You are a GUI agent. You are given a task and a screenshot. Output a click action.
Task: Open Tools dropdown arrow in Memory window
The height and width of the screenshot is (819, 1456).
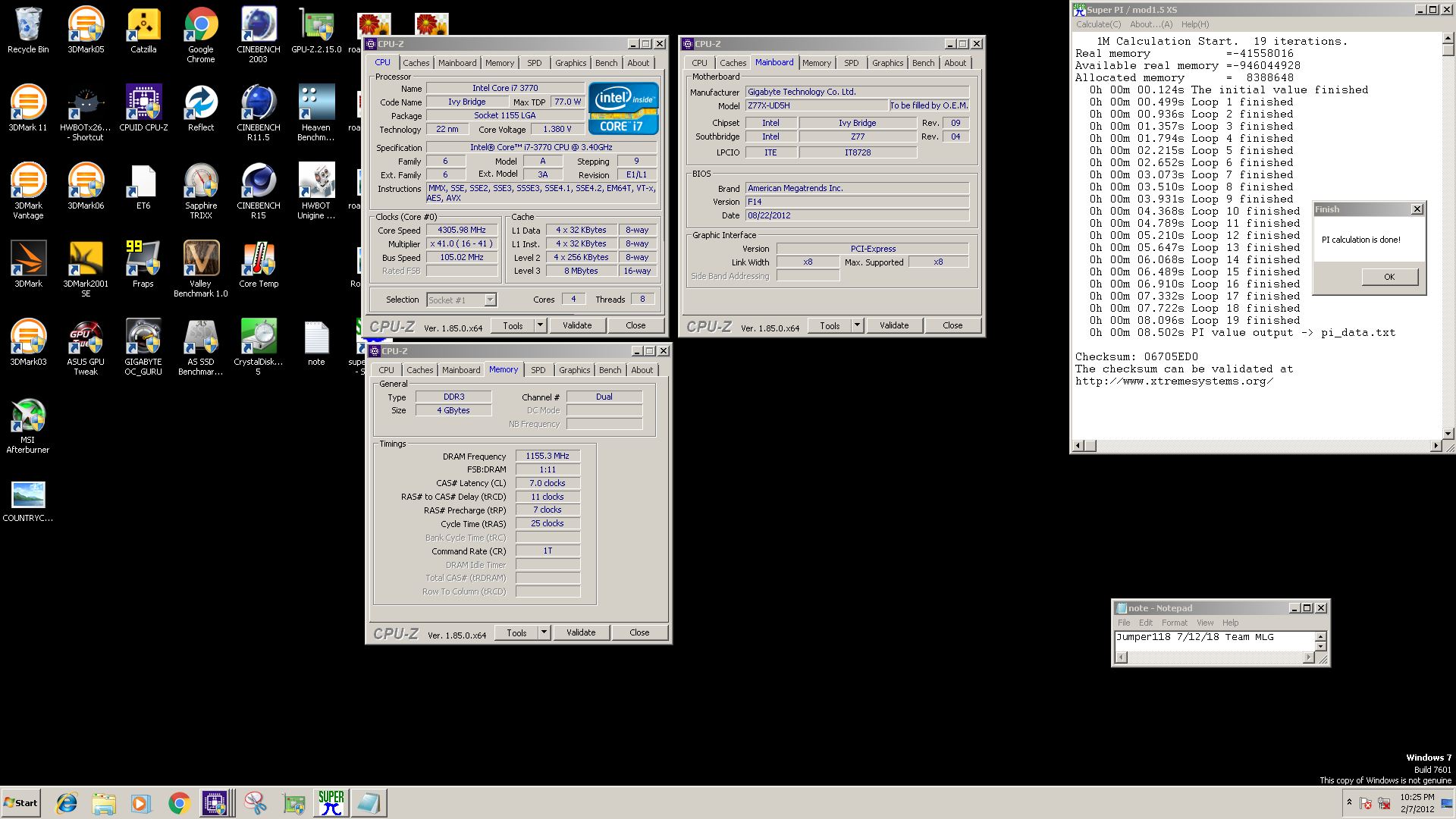544,632
